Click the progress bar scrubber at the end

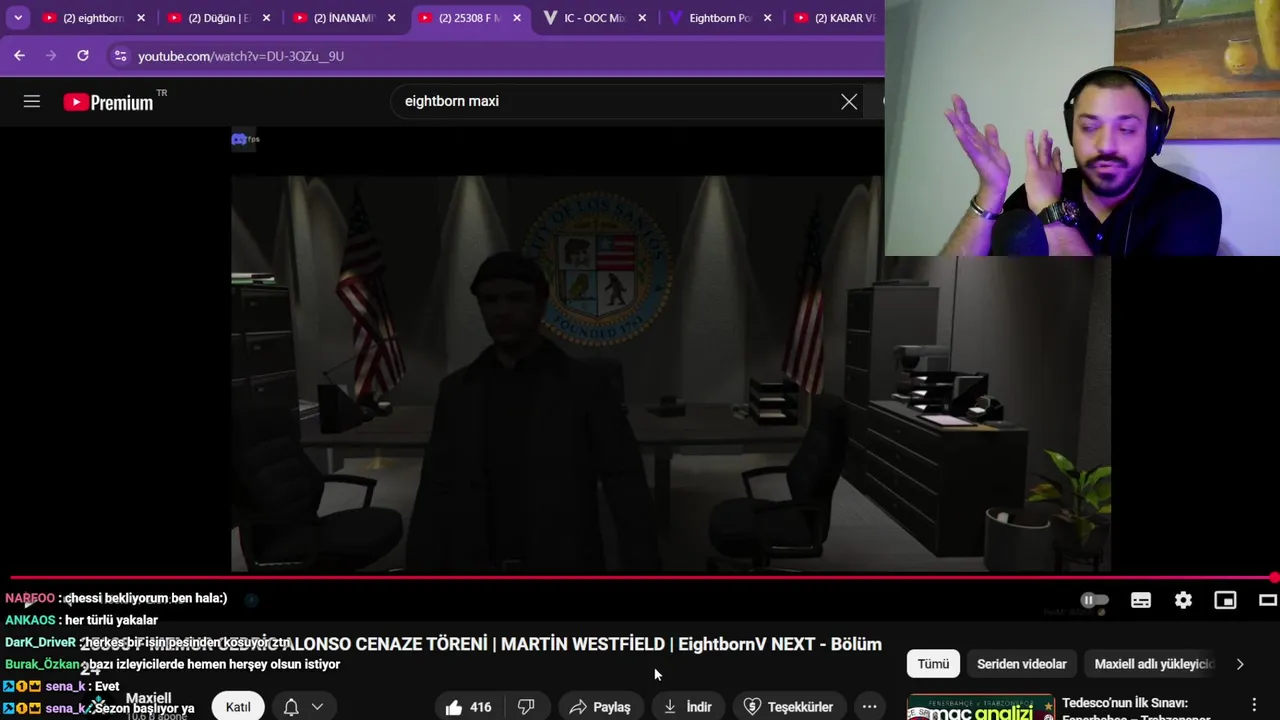pos(1274,578)
